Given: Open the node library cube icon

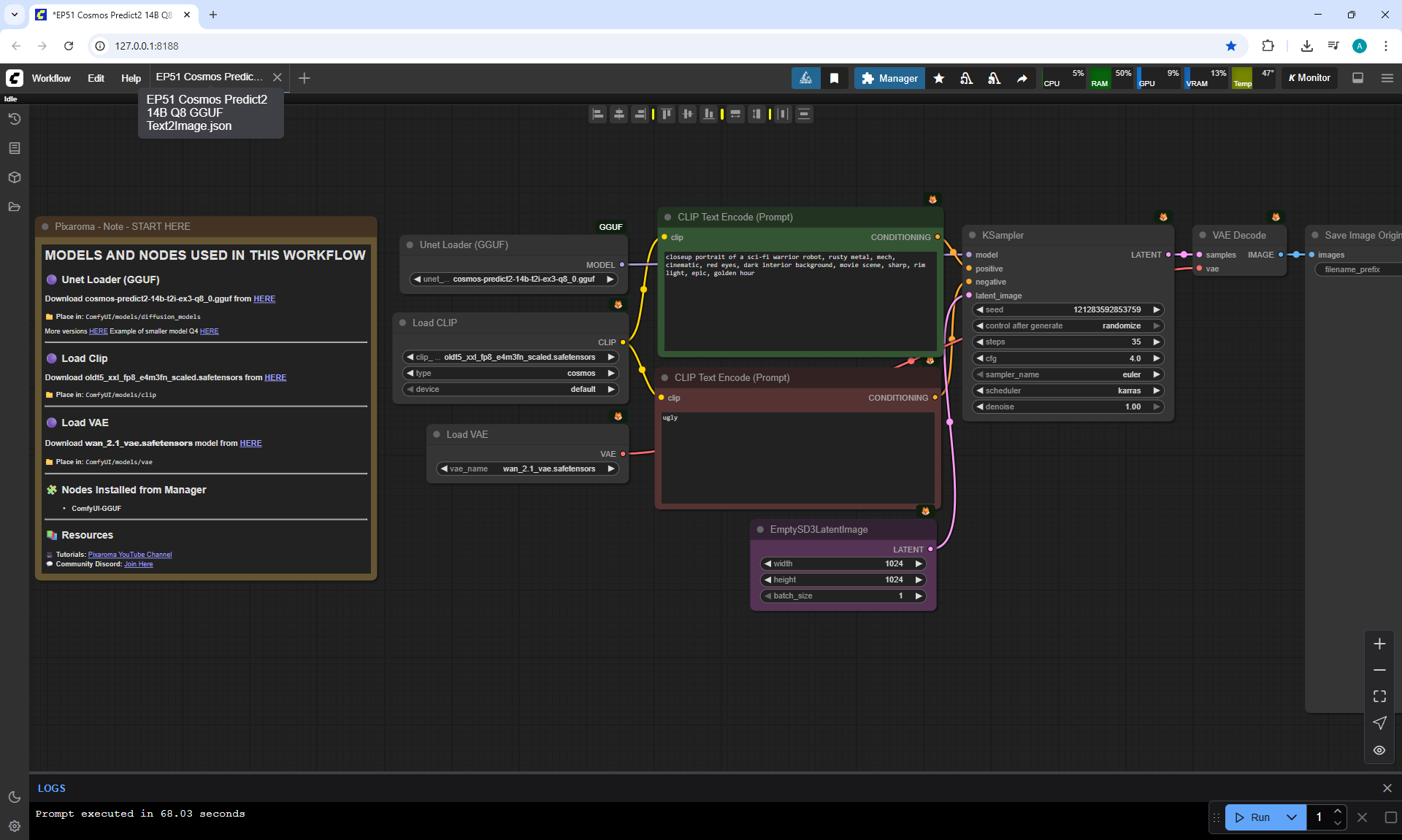Looking at the screenshot, I should click(x=14, y=177).
